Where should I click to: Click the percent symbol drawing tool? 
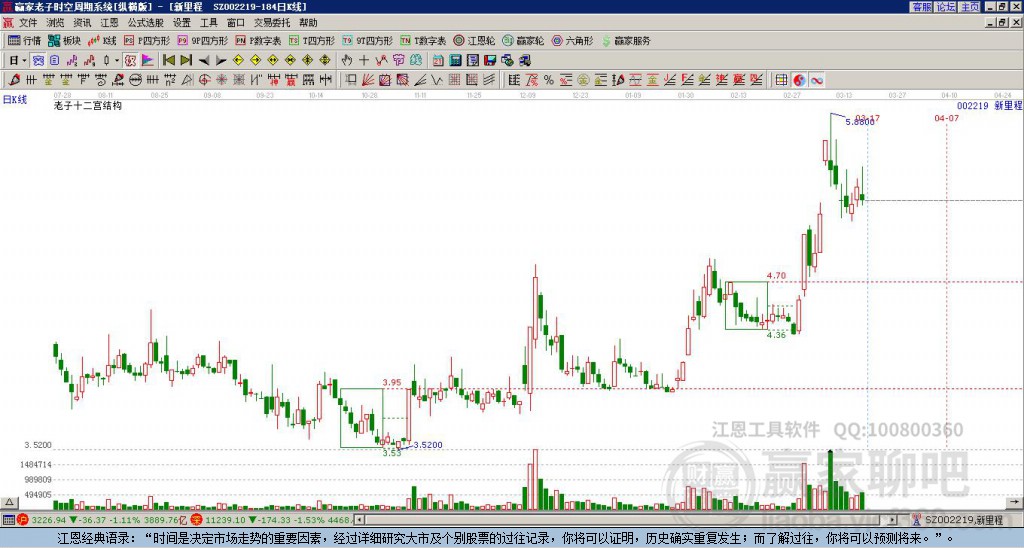pyautogui.click(x=548, y=79)
